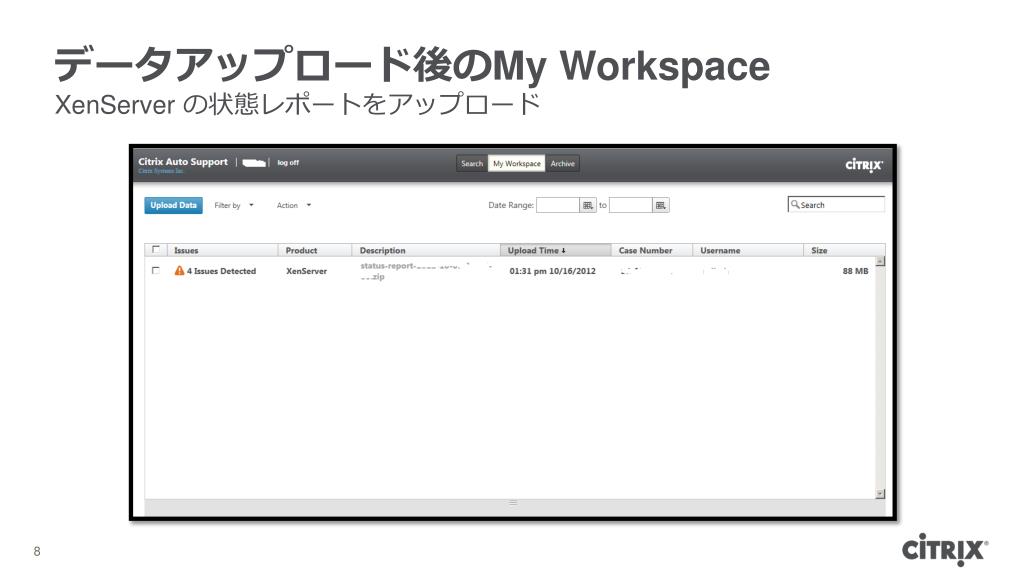Focus the Date Range start field
1024x576 pixels.
click(x=558, y=205)
